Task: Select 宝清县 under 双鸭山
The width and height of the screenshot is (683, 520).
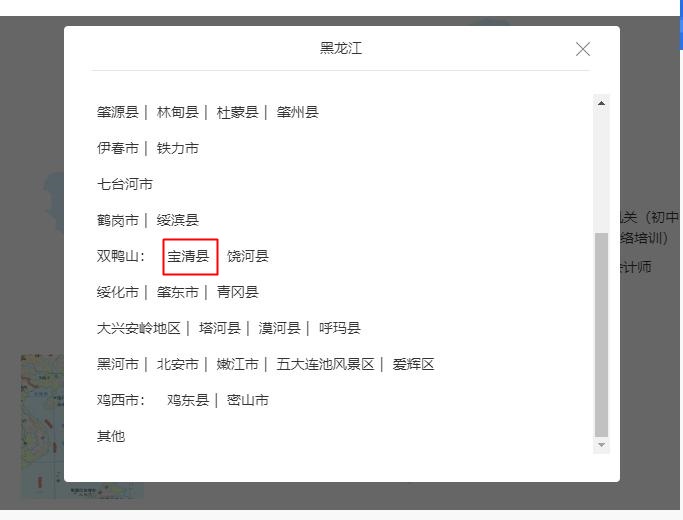Action: click(x=188, y=256)
